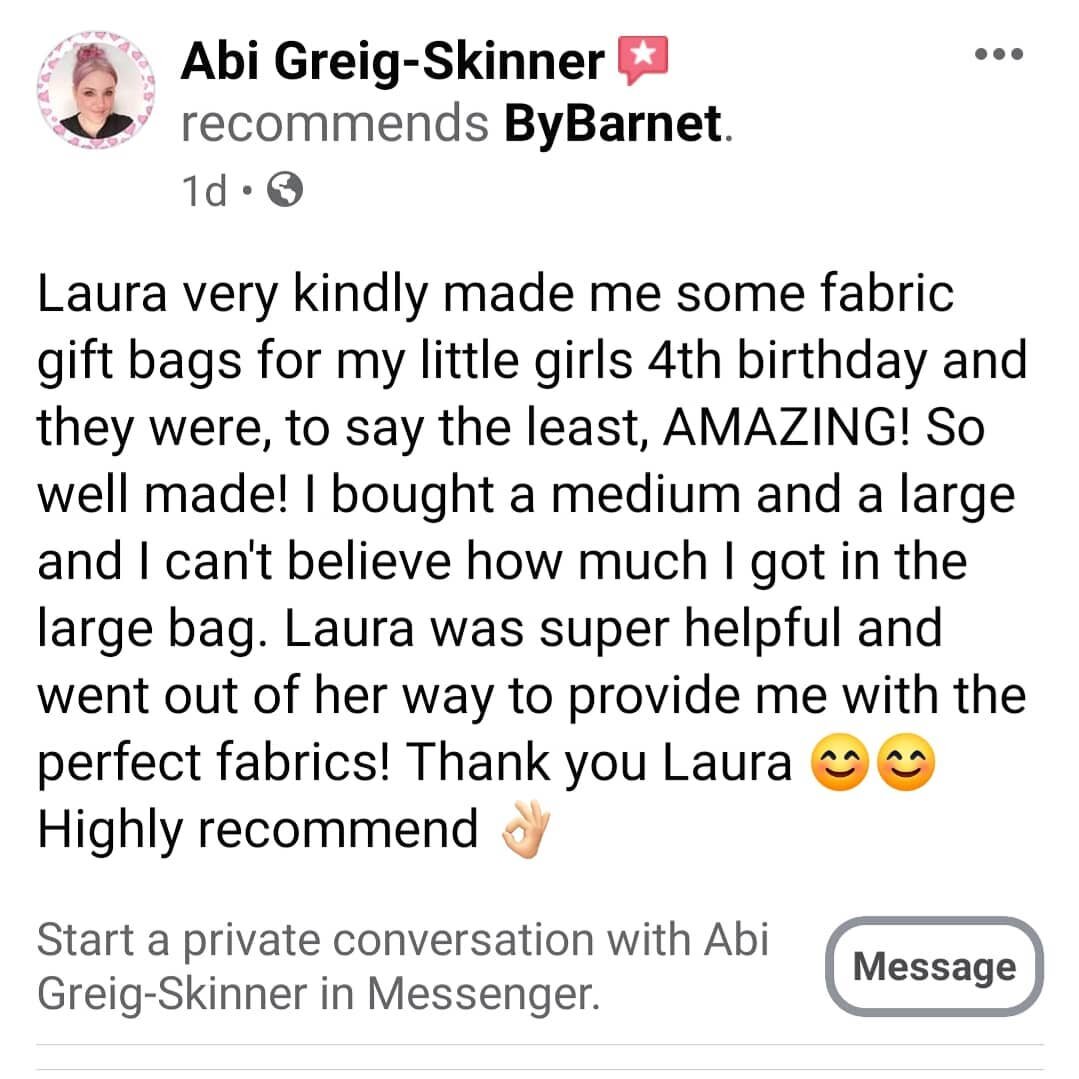Click the globe public privacy icon

[x=285, y=190]
